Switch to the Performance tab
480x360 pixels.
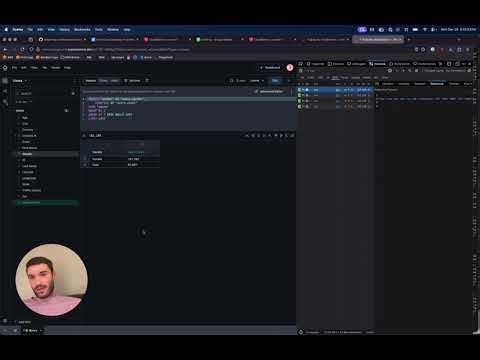tap(424, 64)
